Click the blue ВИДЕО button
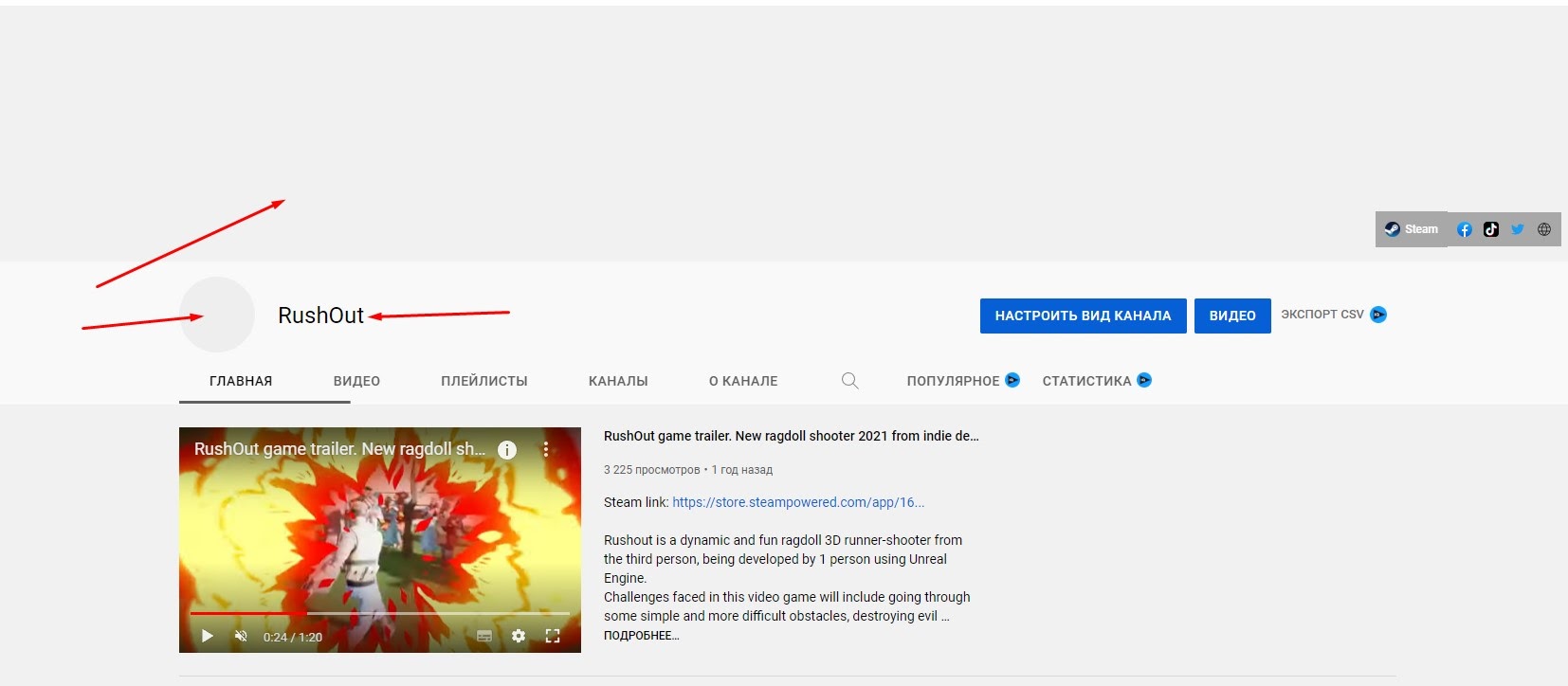 [1232, 316]
